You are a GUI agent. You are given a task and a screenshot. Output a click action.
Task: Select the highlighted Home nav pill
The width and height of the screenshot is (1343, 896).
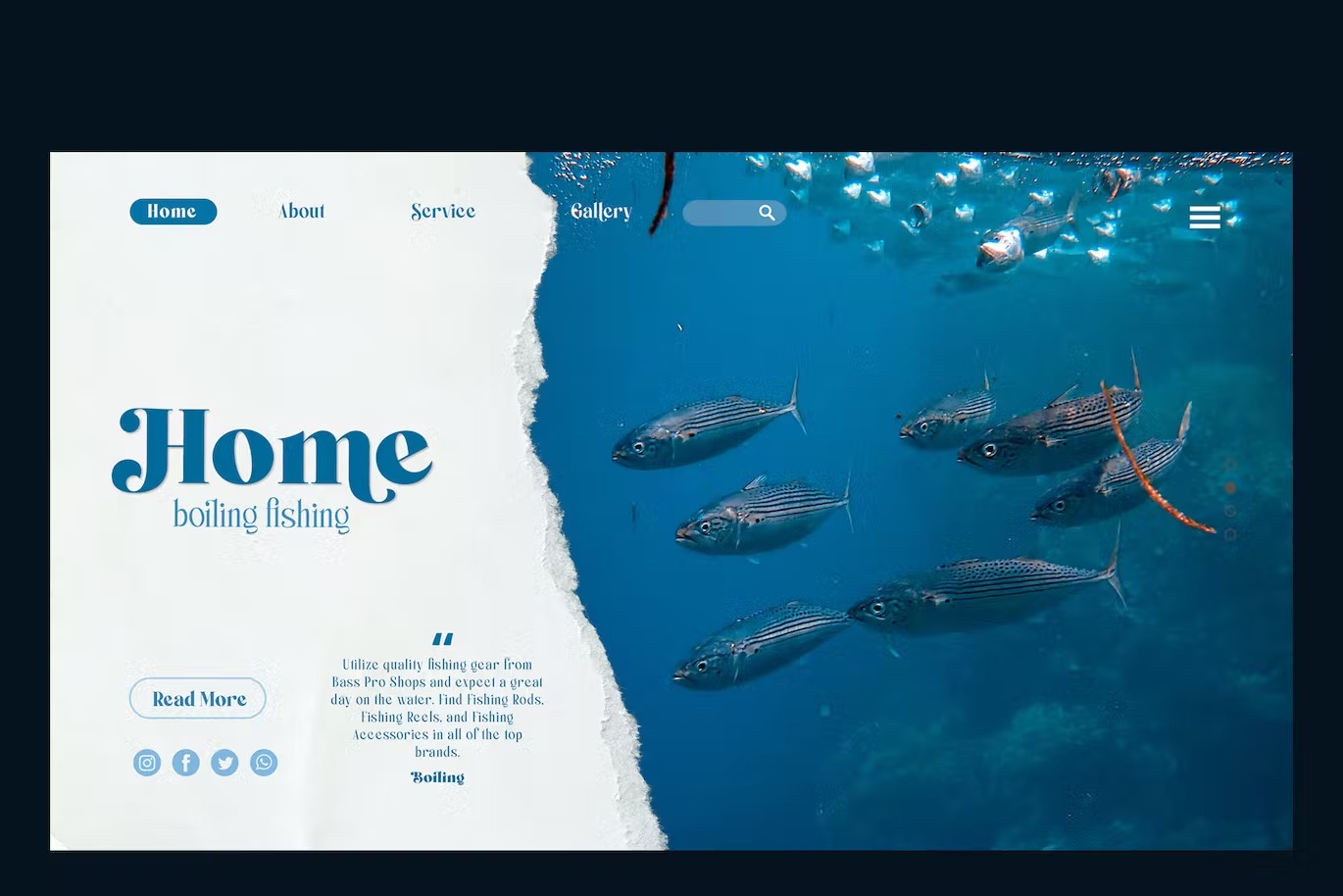click(173, 212)
